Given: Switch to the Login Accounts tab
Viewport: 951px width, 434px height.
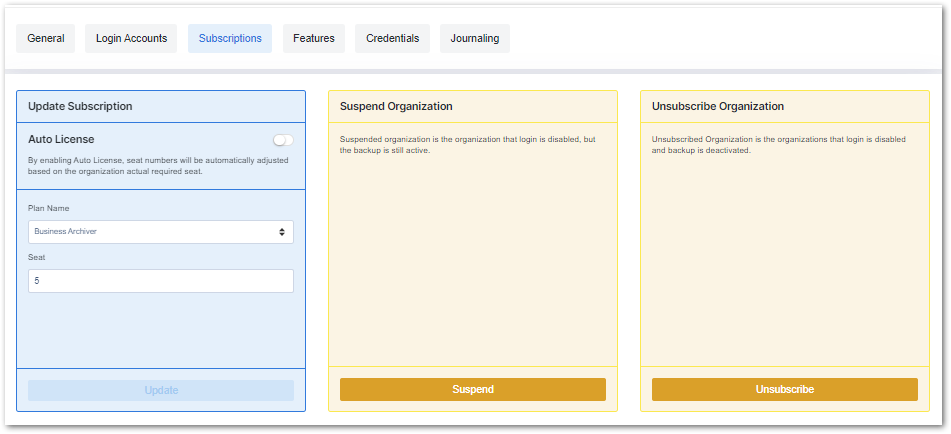Looking at the screenshot, I should [131, 39].
